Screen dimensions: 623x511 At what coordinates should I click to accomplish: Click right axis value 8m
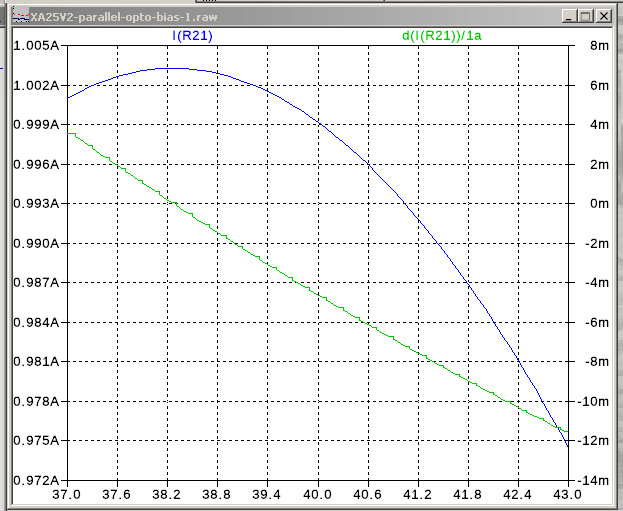point(599,46)
